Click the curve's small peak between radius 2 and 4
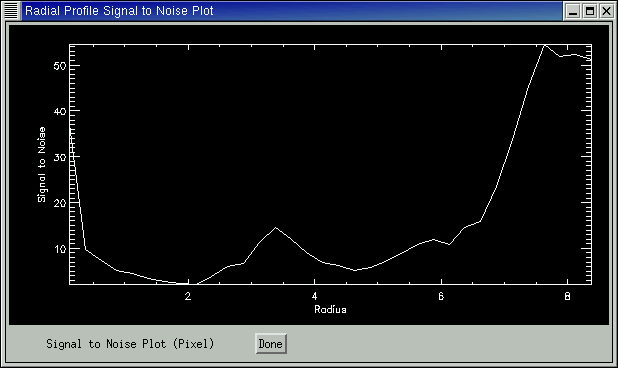618x368 pixels. click(x=275, y=227)
